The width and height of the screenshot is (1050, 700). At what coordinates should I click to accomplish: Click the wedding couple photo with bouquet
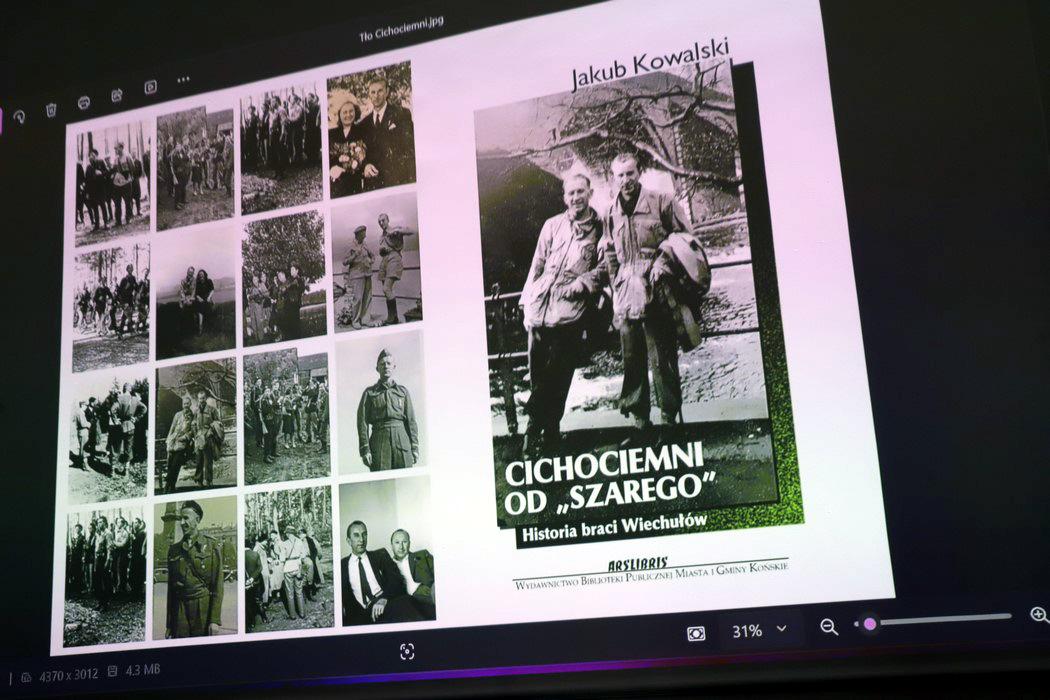click(x=371, y=129)
